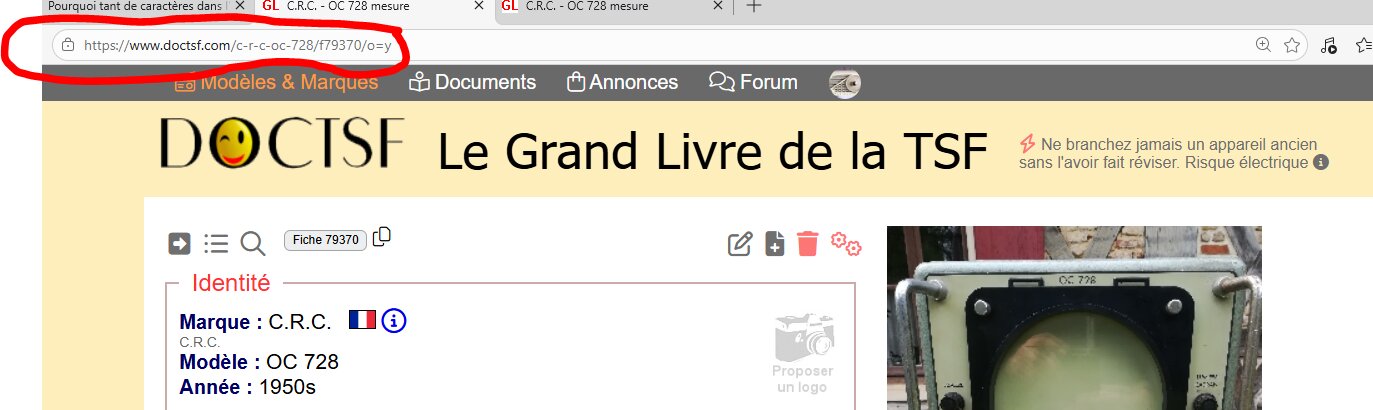Screen dimensions: 1373x410
Task: Click the arrow-right navigation icon above Identité
Action: [179, 243]
